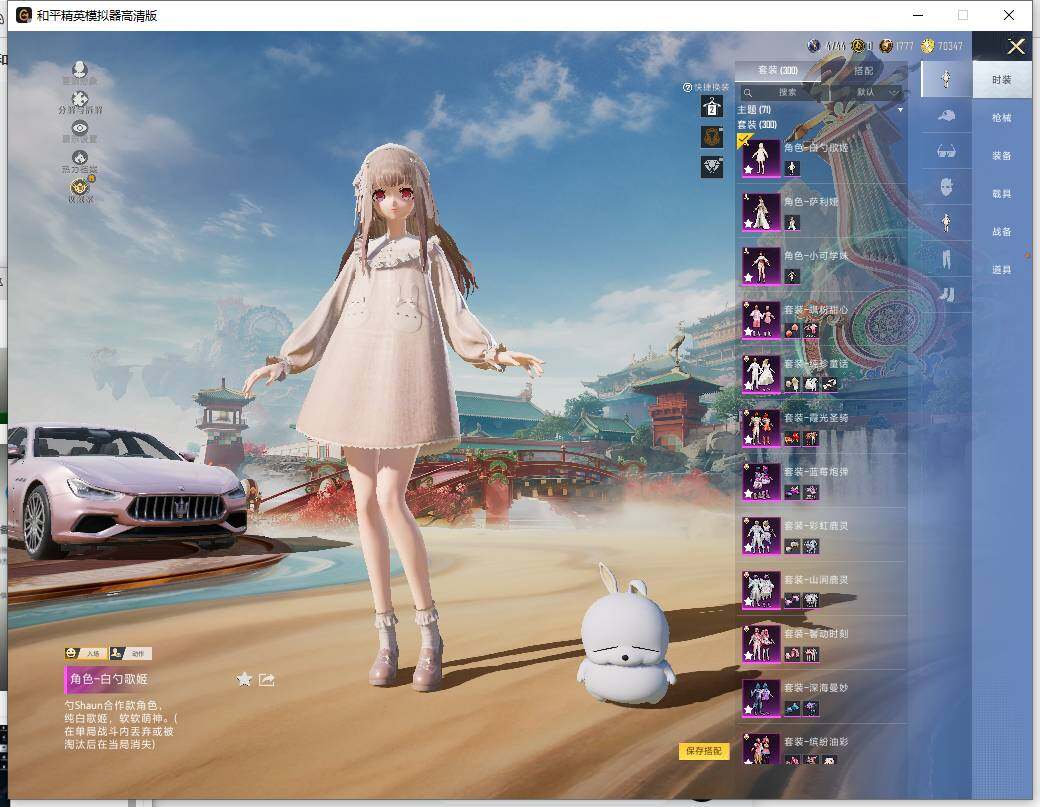Viewport: 1040px width, 807px height.
Task: Toggle favorite star for 角色-白勺歌姬
Action: [x=244, y=680]
